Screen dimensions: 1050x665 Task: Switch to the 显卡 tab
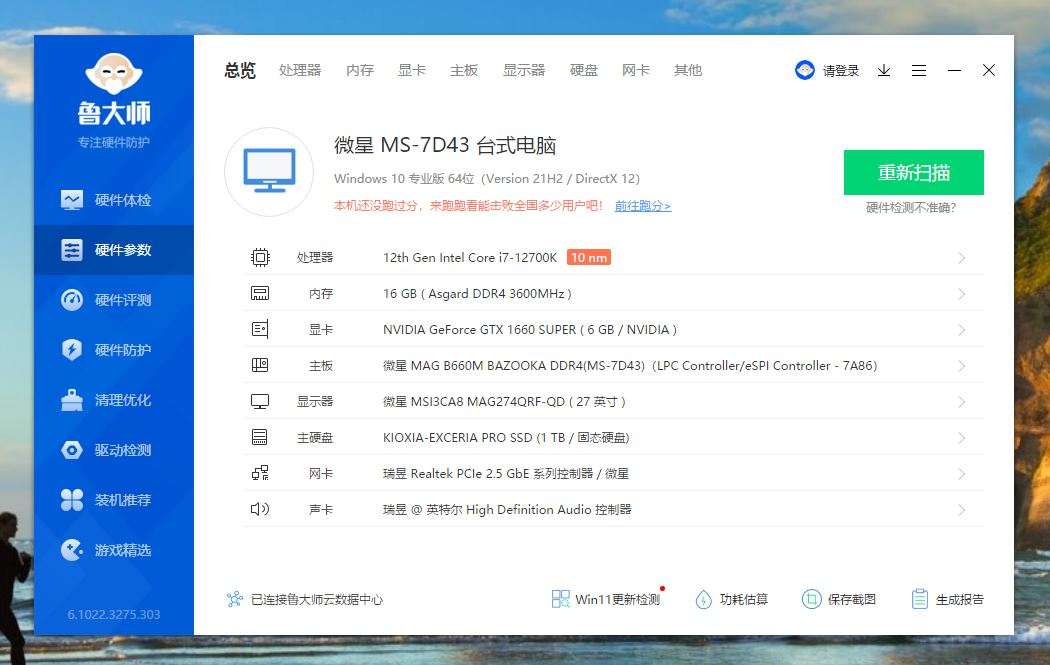pos(411,70)
